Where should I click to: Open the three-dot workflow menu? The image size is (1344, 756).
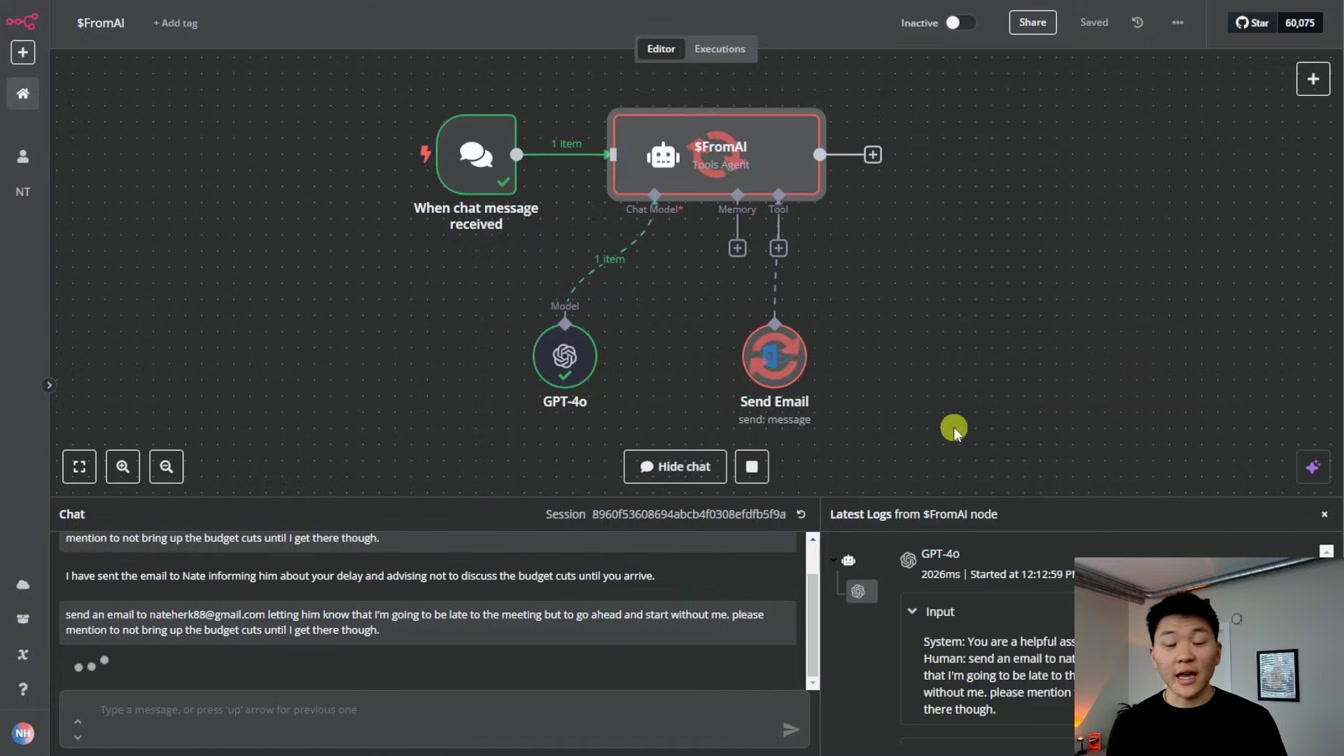[x=1177, y=22]
